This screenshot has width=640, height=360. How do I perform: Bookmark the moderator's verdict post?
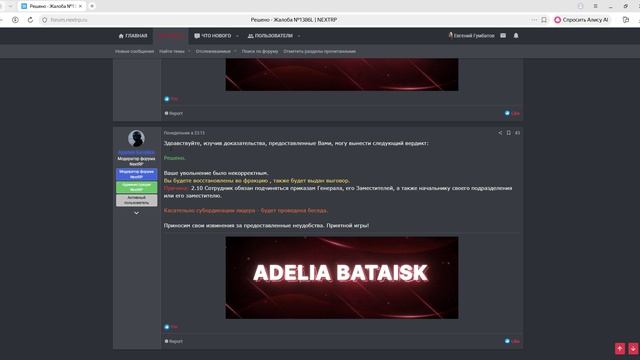tap(509, 133)
